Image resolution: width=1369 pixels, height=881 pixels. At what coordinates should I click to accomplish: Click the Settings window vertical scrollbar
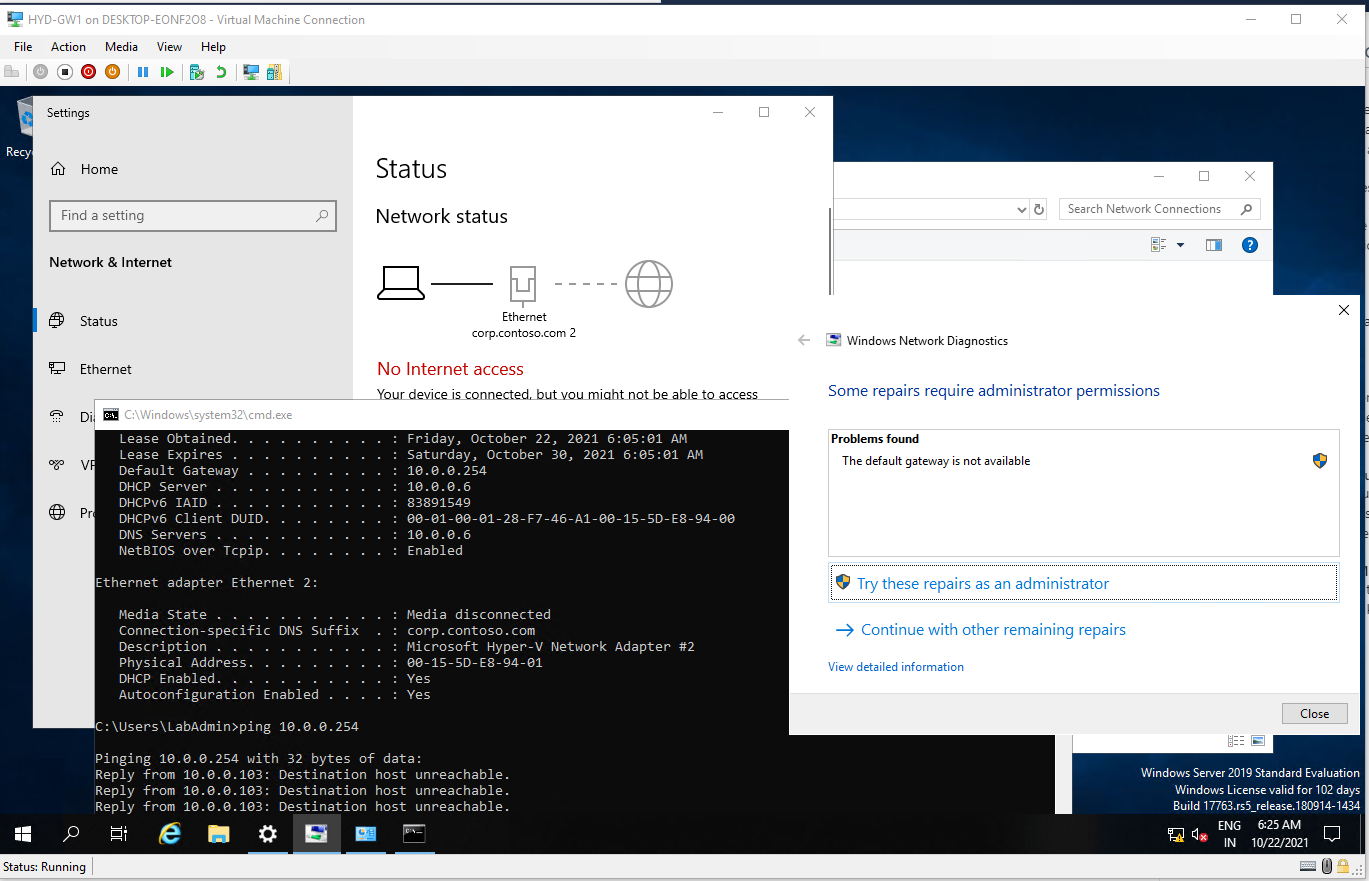[830, 250]
